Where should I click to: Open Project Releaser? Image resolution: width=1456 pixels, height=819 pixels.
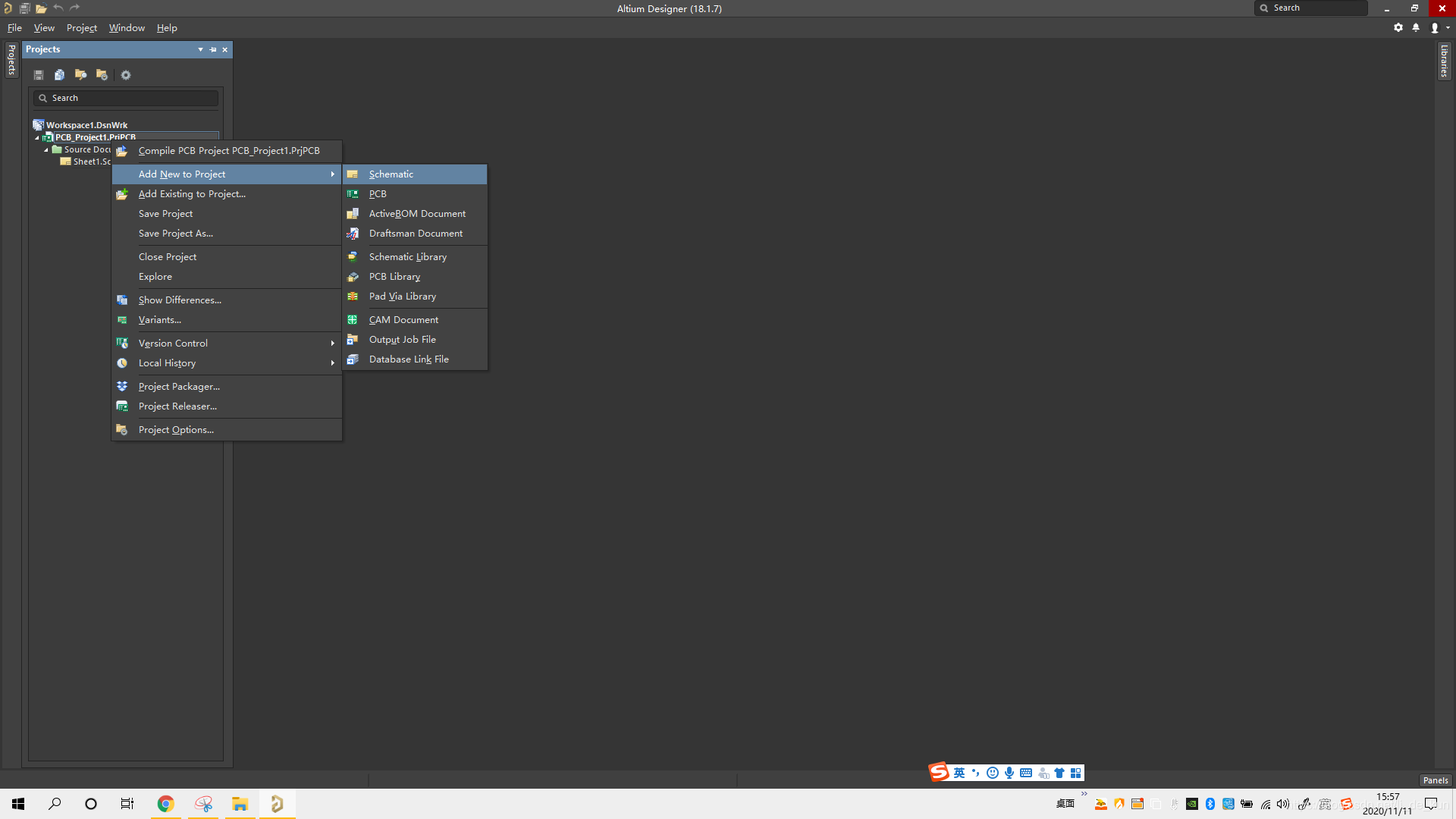[x=227, y=406]
